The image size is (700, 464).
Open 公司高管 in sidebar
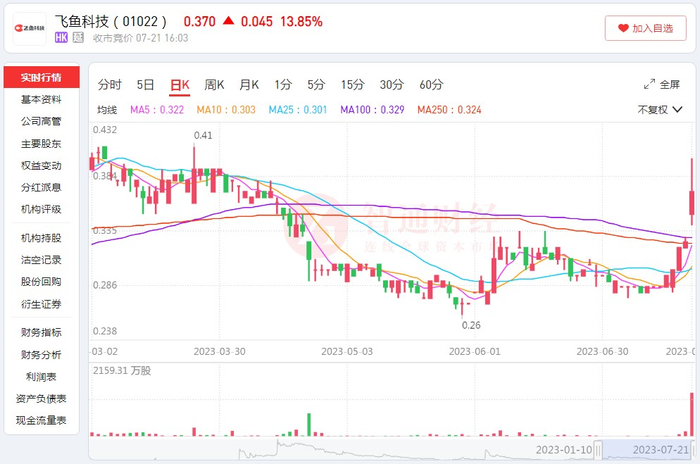[x=41, y=121]
